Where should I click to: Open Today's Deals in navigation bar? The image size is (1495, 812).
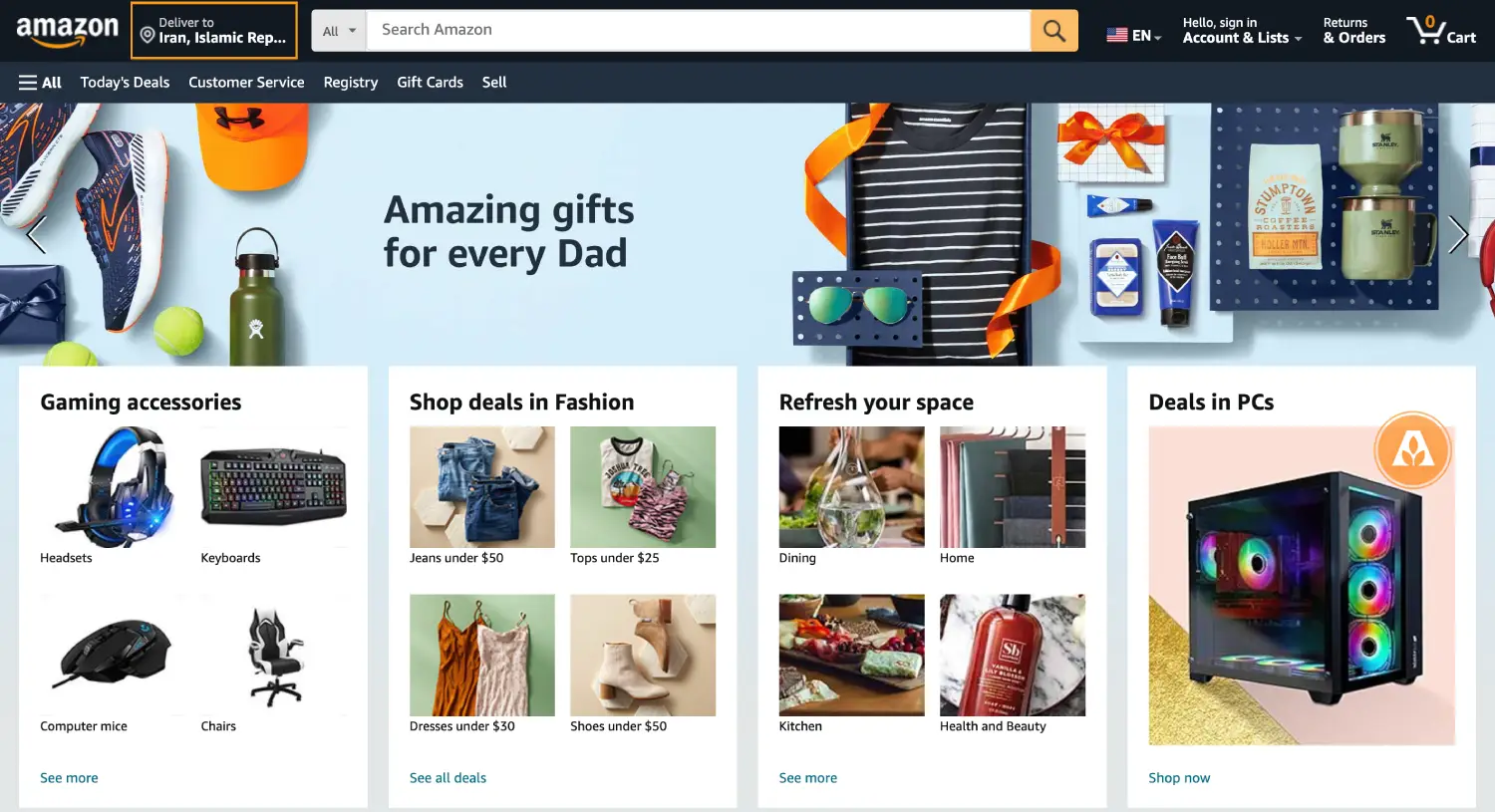tap(125, 83)
